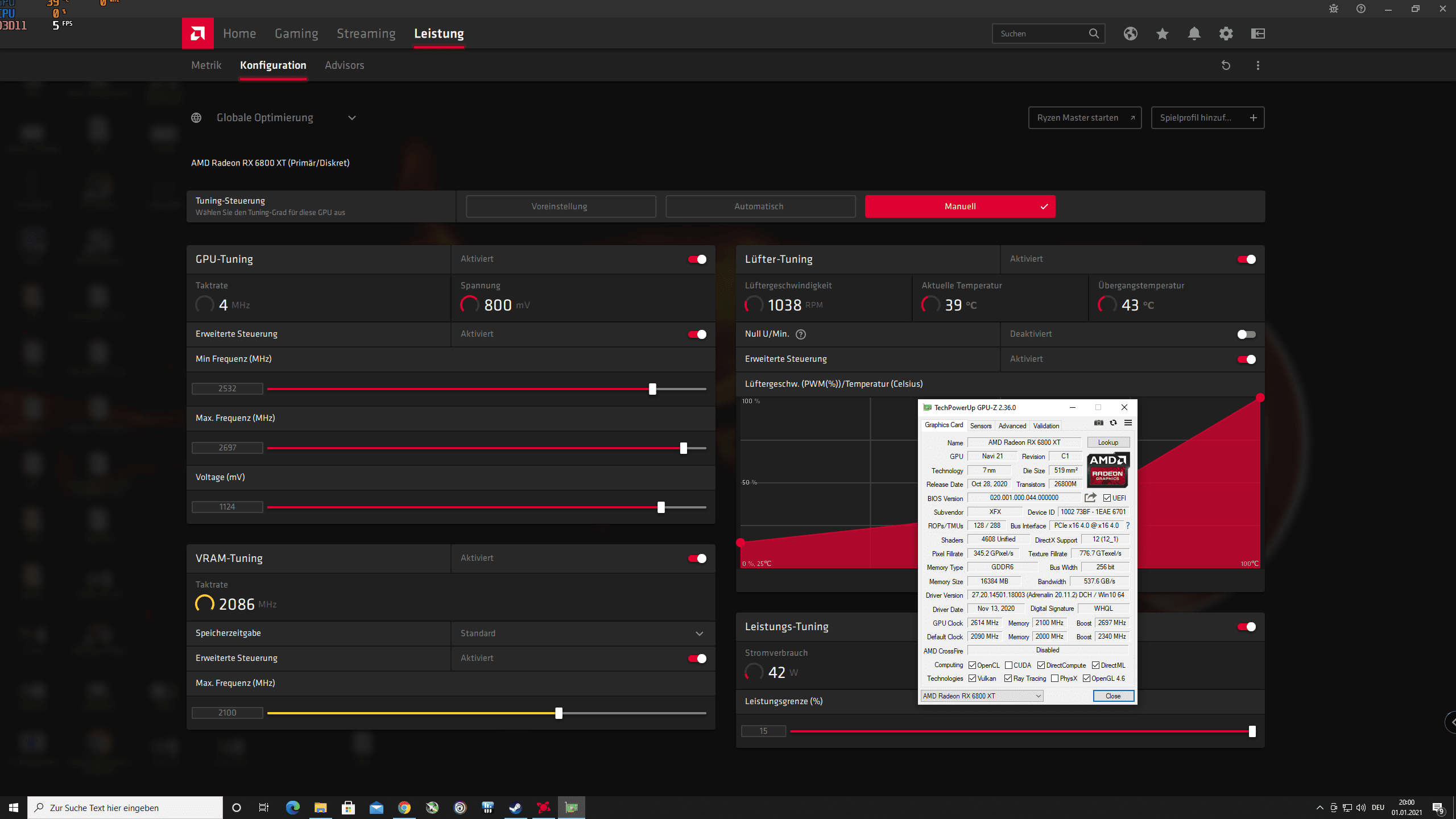
Task: Open Chrome from taskbar
Action: (x=404, y=808)
